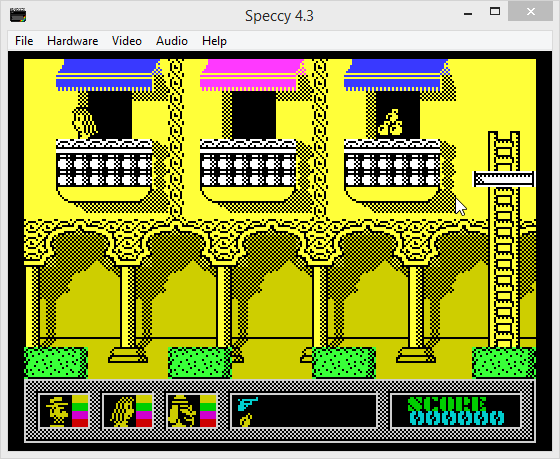Minimize the Speccy window
The image size is (560, 459).
468,13
